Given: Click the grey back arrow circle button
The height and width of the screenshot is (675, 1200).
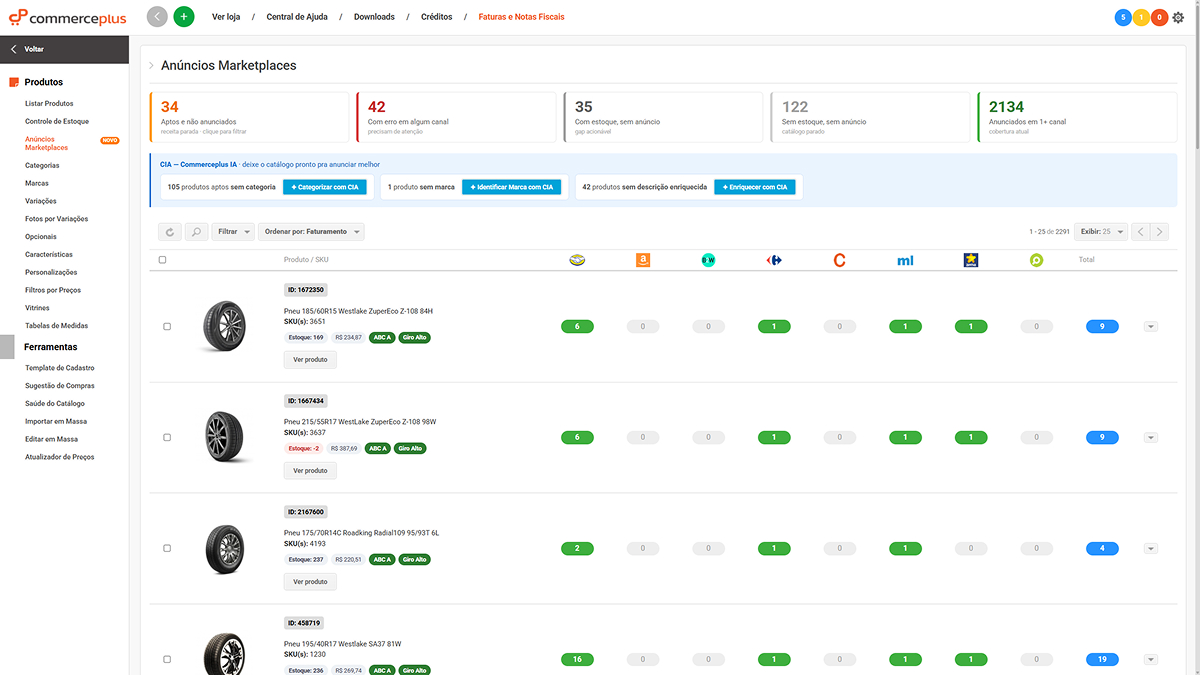Looking at the screenshot, I should pos(157,17).
